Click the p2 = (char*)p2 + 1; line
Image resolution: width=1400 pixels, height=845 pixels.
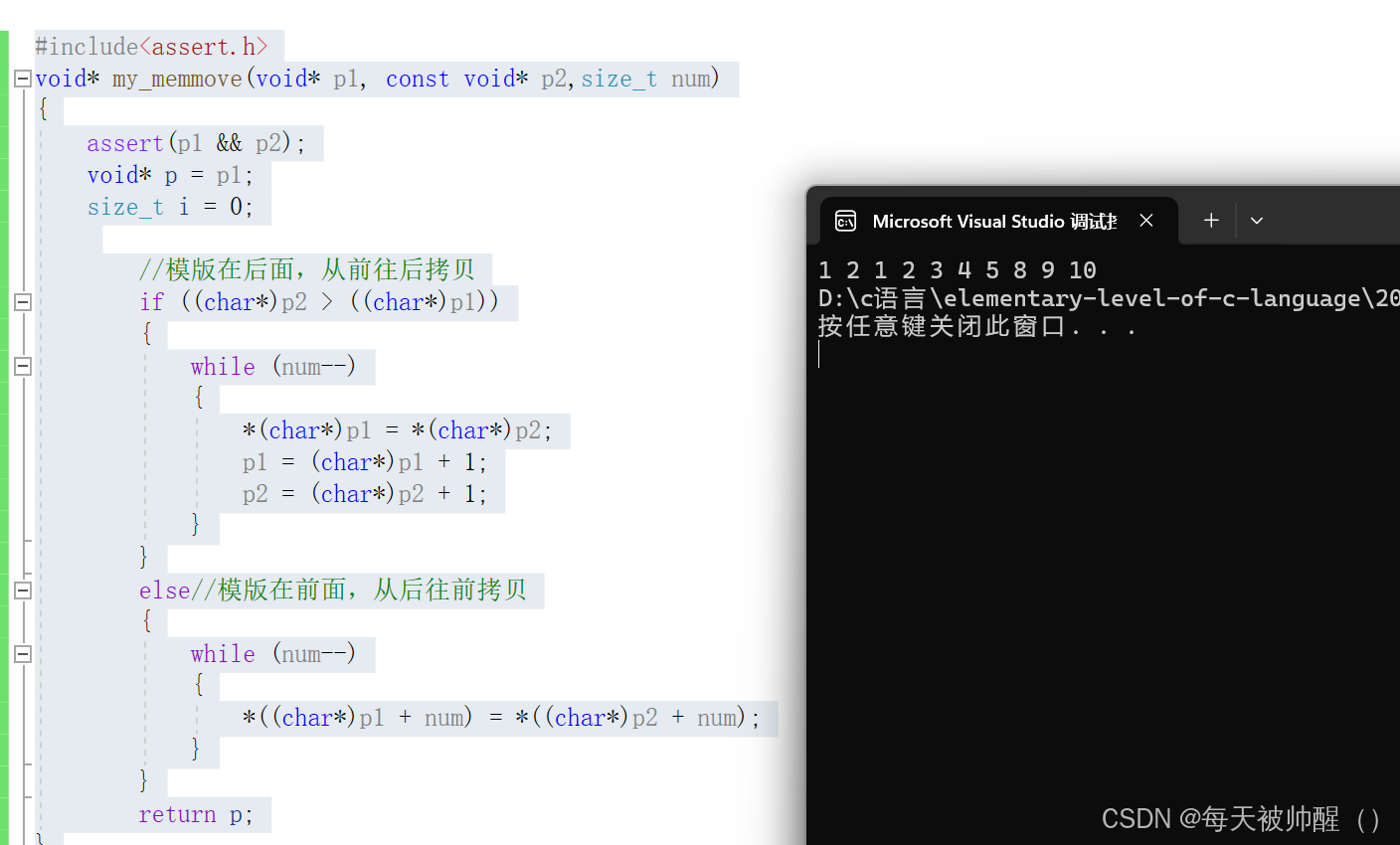click(x=364, y=494)
